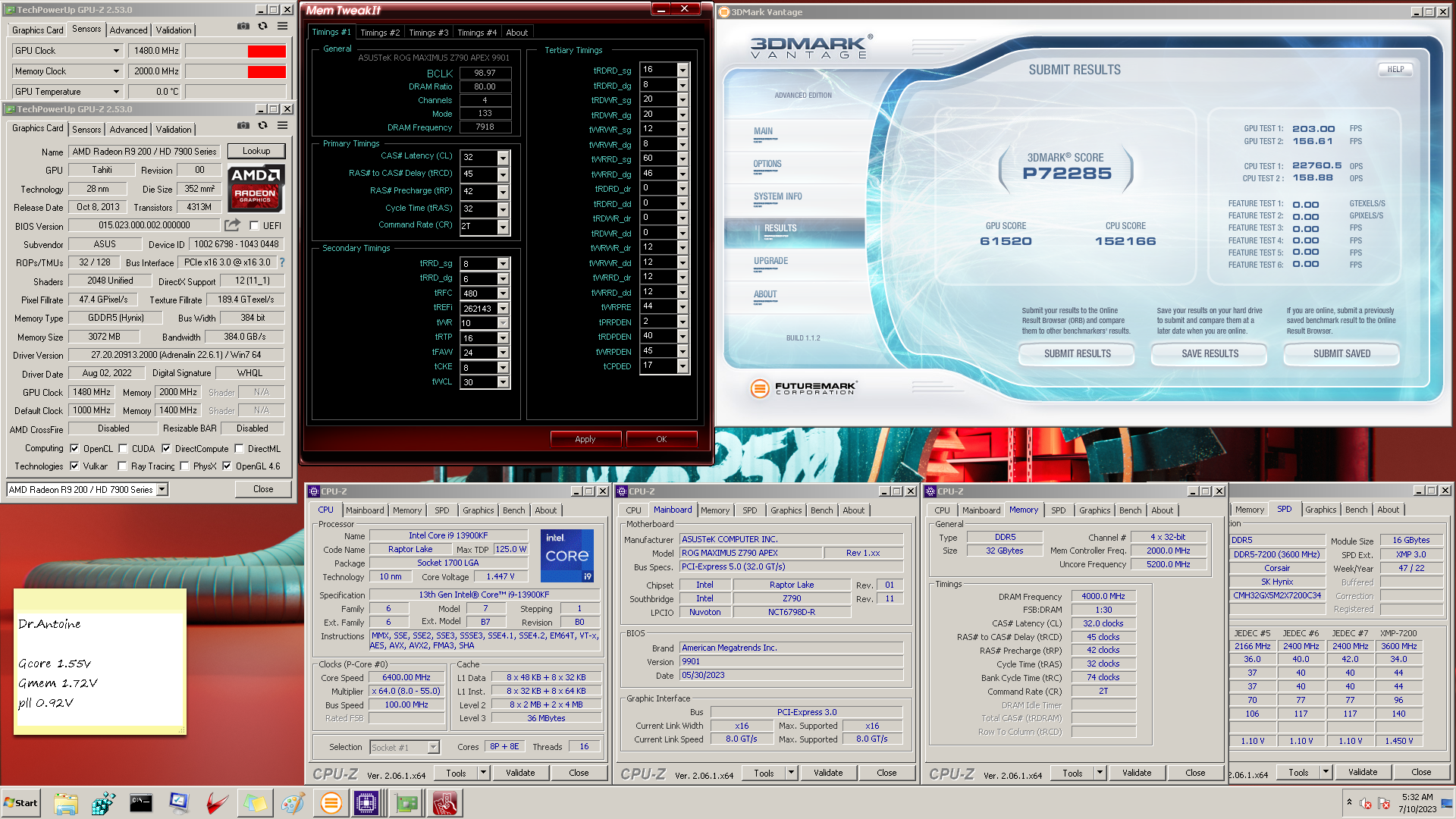Switch to Mem TweakIt red taskbar icon

(x=445, y=803)
